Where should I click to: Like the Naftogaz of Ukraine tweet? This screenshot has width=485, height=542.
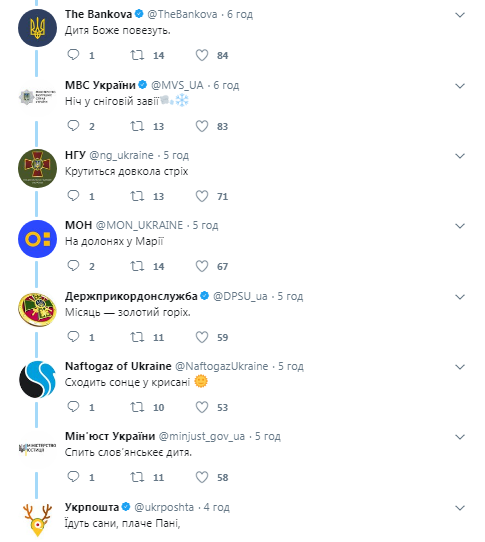[202, 407]
